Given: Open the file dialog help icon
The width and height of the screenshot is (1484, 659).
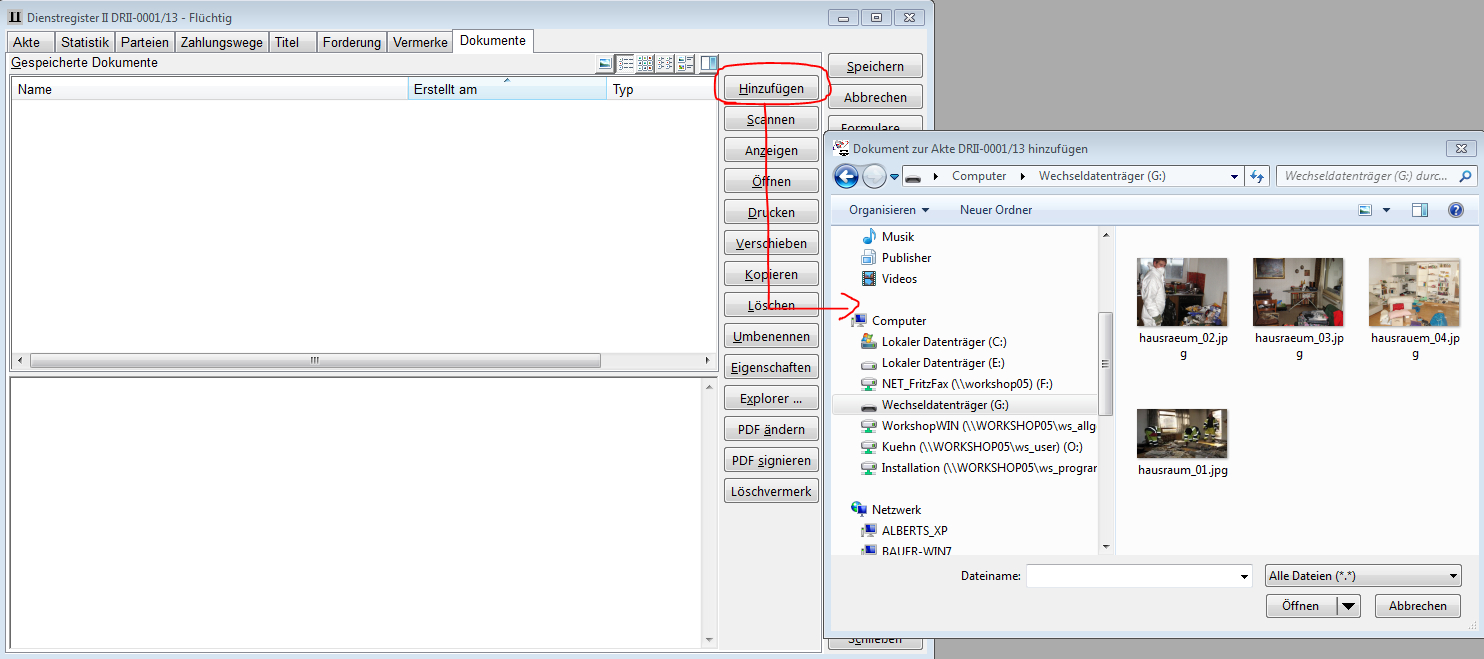Looking at the screenshot, I should pyautogui.click(x=1456, y=210).
